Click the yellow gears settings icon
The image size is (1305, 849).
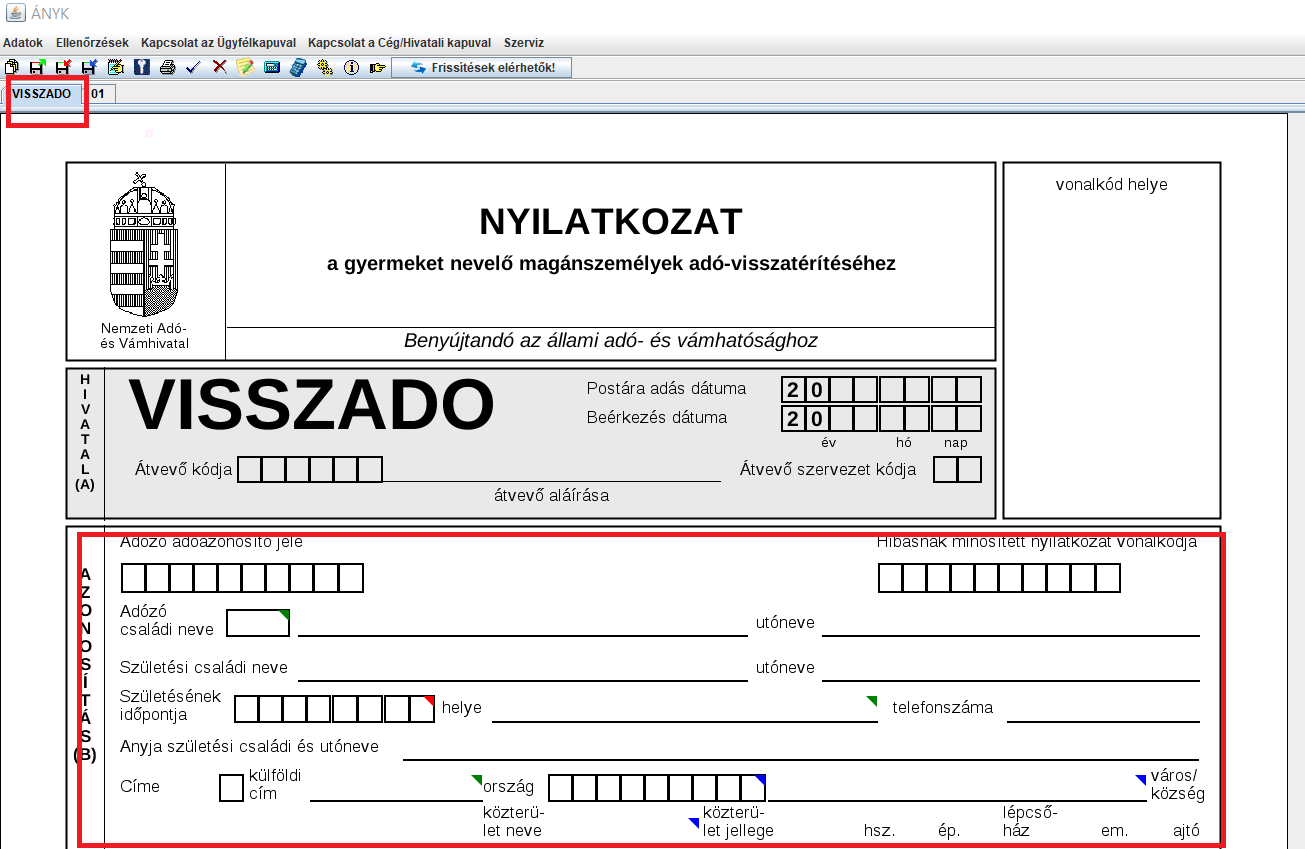[324, 68]
